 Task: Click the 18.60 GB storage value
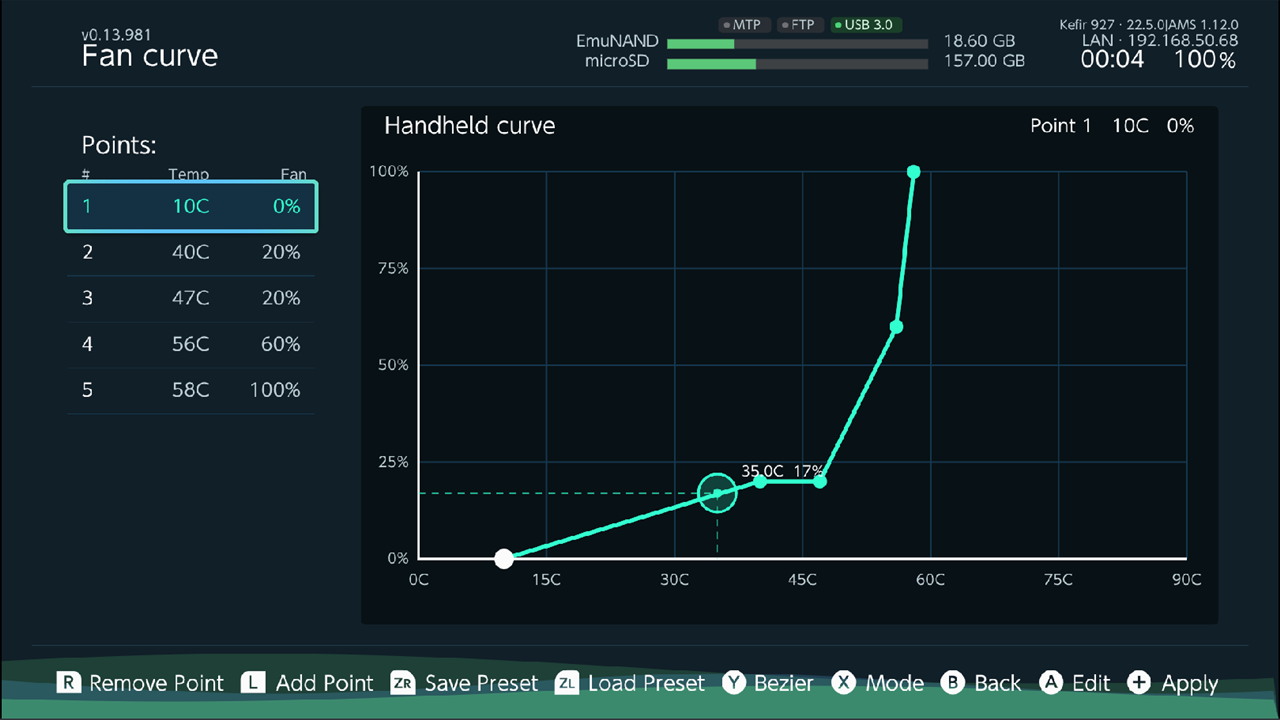(x=979, y=42)
